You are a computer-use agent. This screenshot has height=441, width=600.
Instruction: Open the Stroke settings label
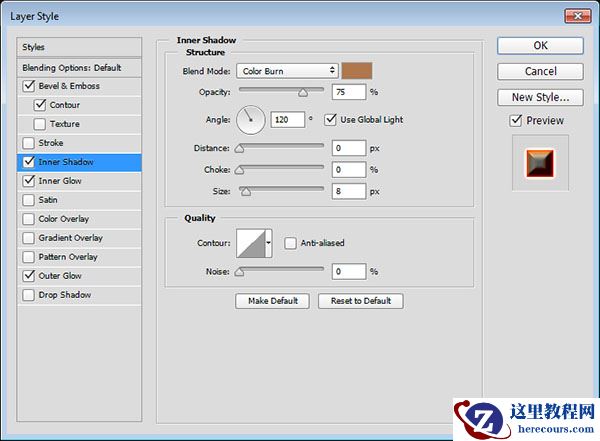coord(51,143)
